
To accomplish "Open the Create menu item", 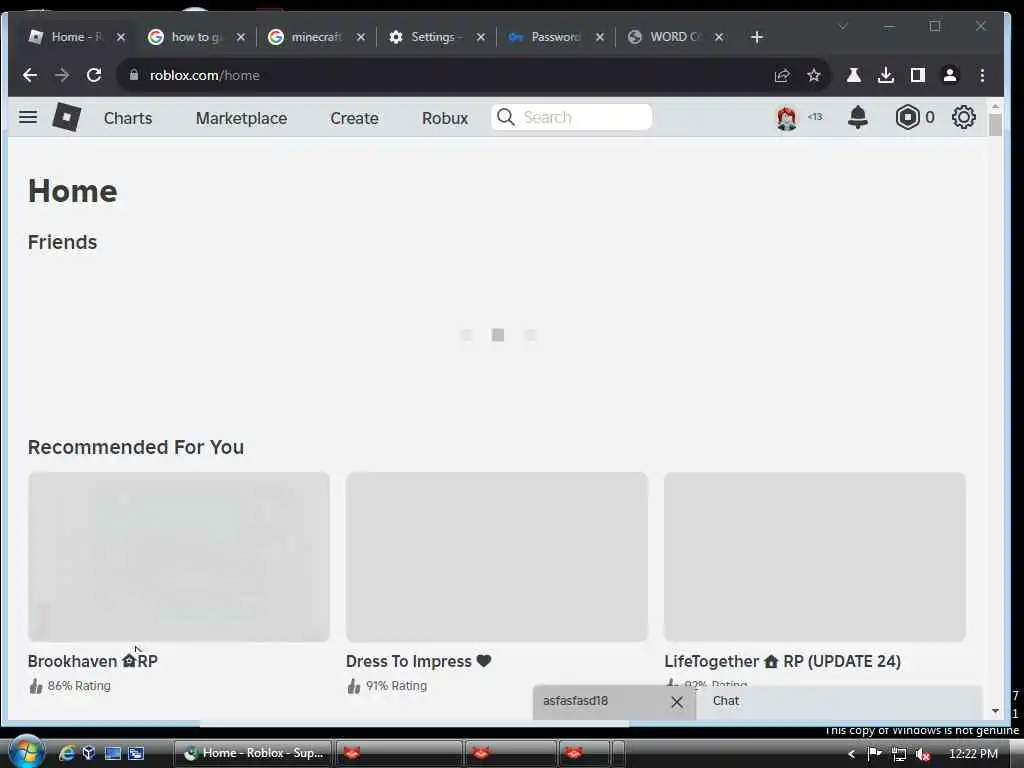I will 355,118.
